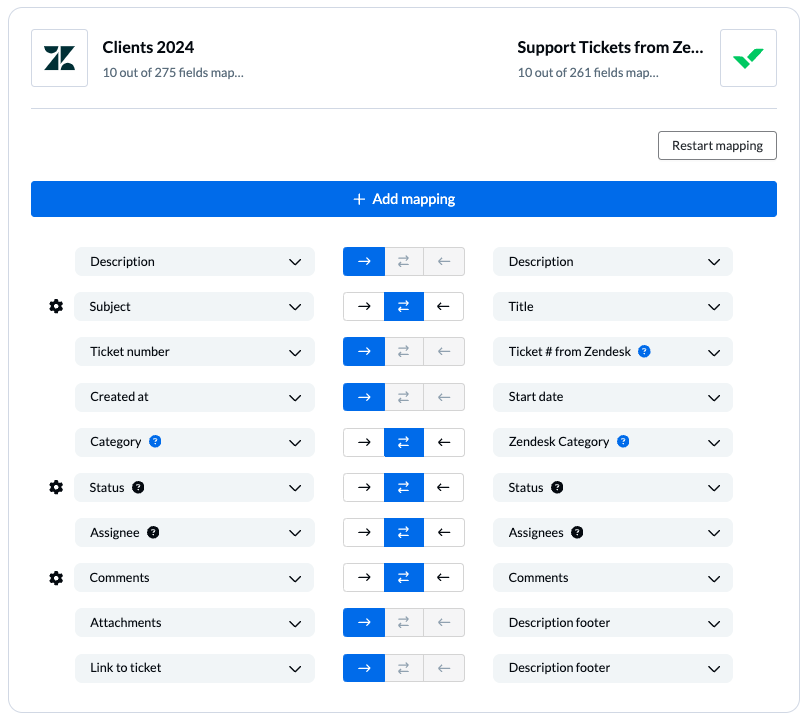Viewport: 807px width, 719px height.
Task: Set Status row to right-to-left sync
Action: pos(444,487)
